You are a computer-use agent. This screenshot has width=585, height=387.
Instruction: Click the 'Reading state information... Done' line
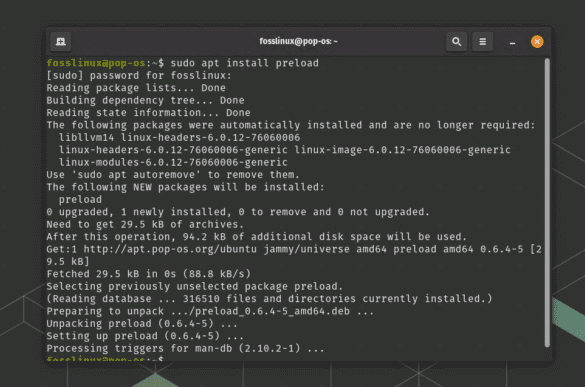[x=148, y=112]
